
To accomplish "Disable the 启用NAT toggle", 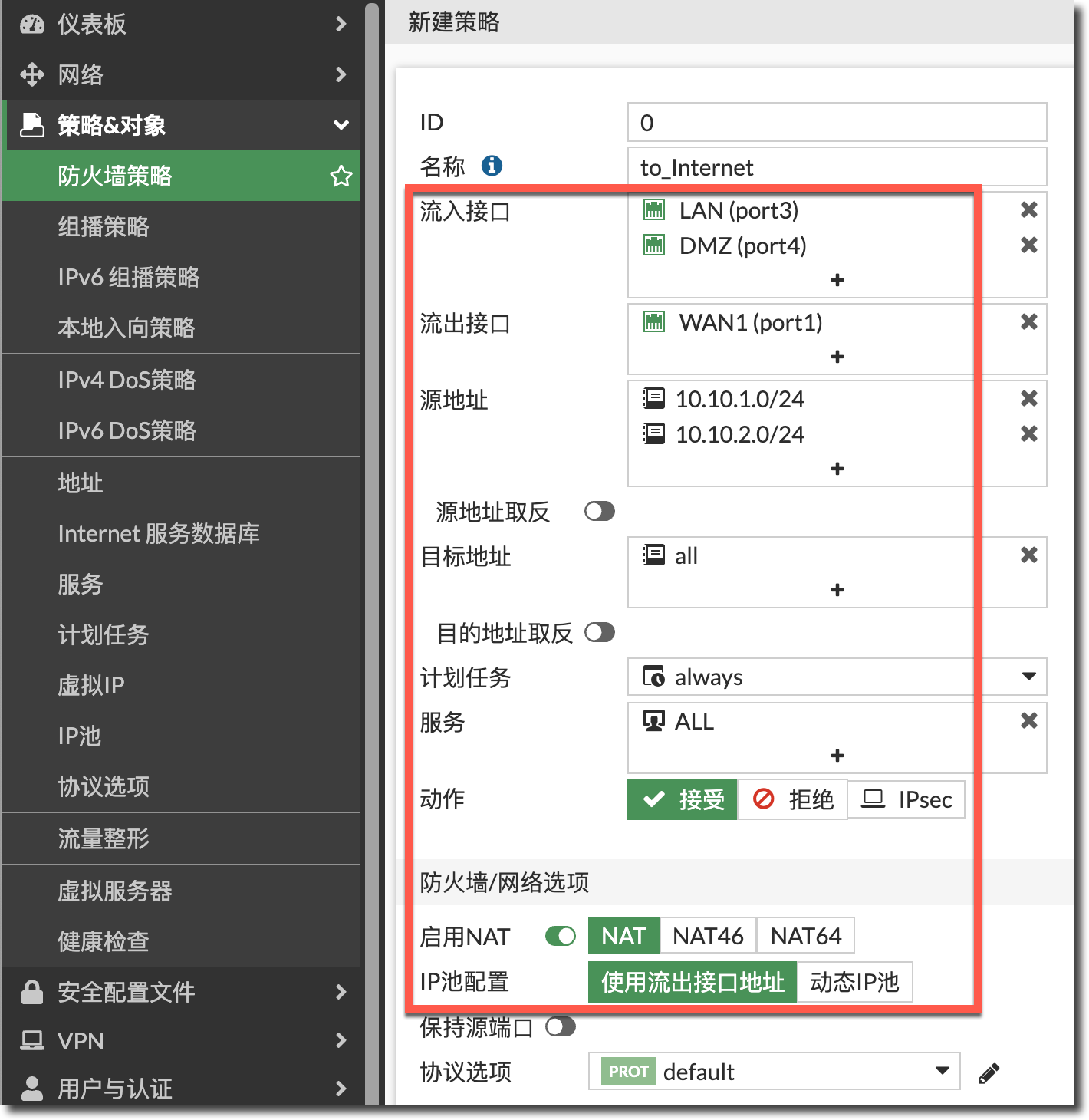I will tap(561, 937).
